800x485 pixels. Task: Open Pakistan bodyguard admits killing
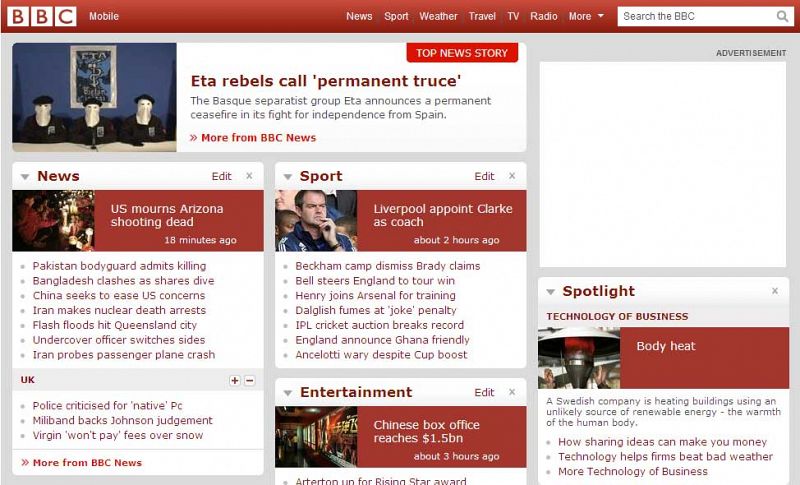(x=119, y=266)
